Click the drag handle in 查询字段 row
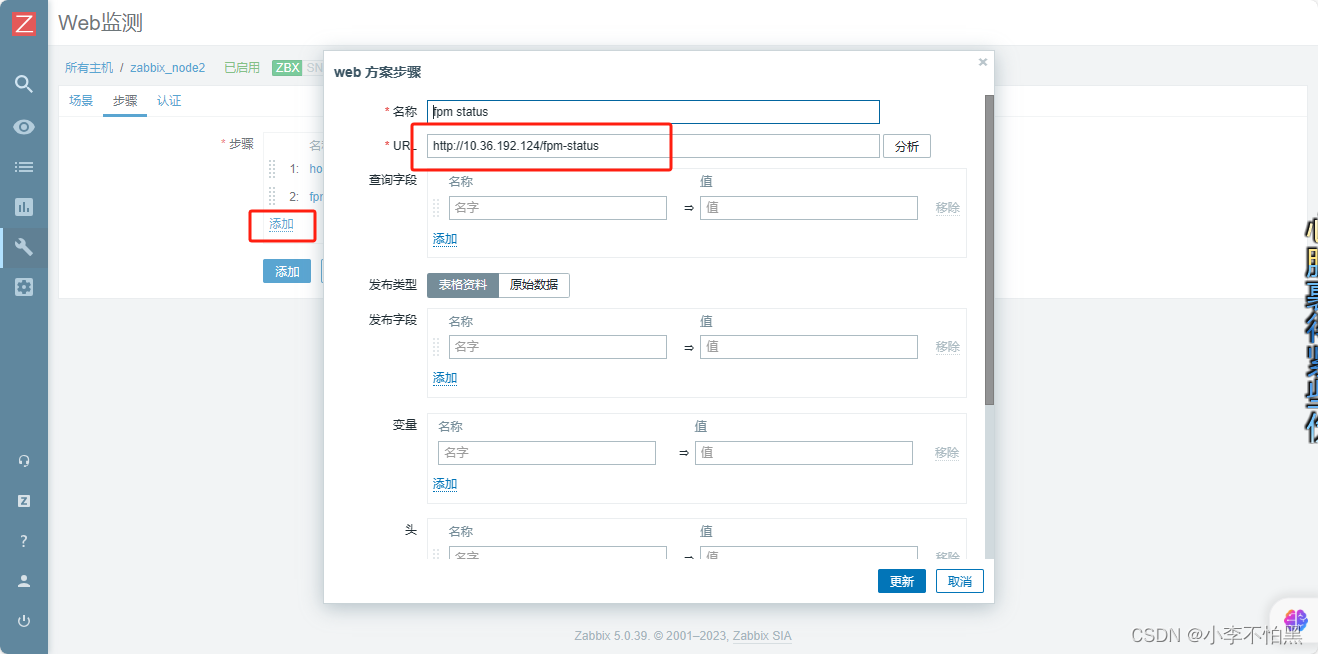Screen dimensions: 1318x654 point(436,208)
